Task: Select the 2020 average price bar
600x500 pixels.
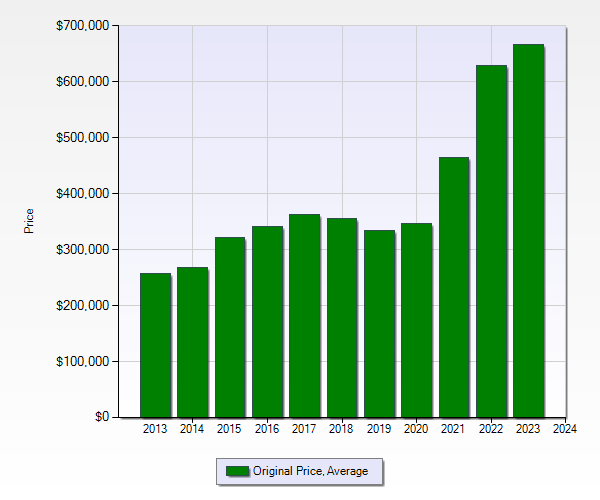Action: click(x=416, y=320)
